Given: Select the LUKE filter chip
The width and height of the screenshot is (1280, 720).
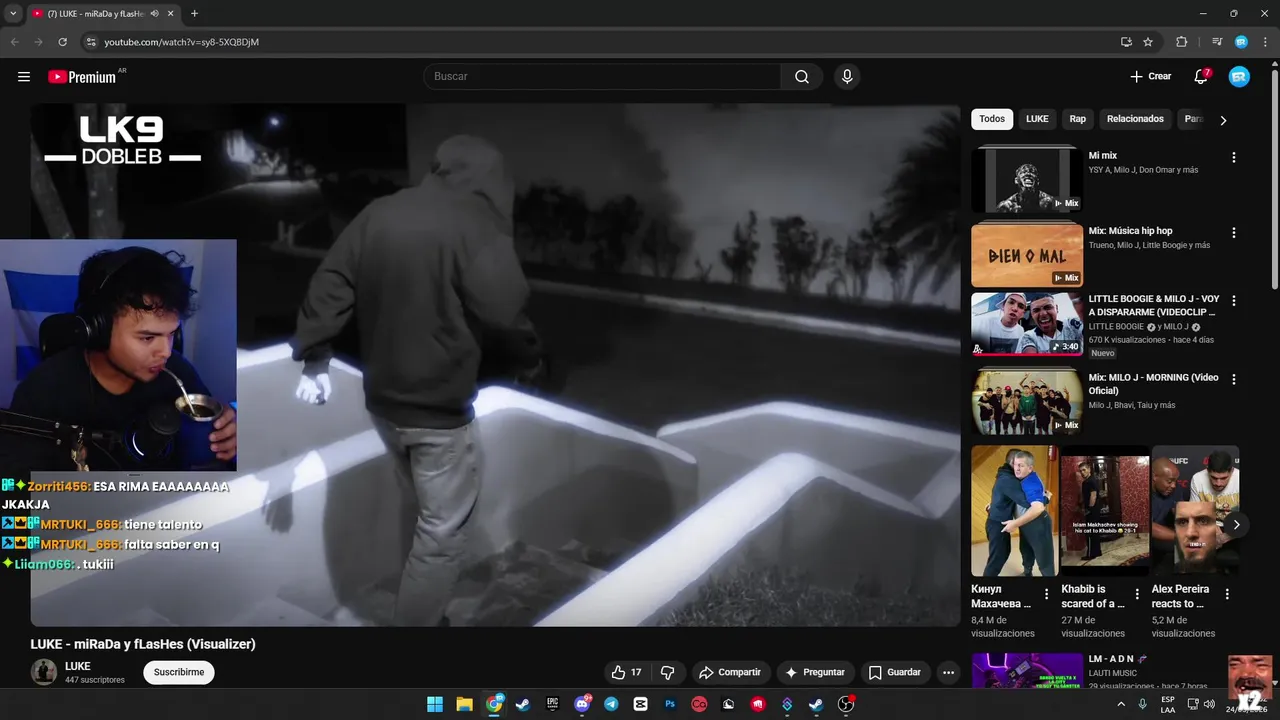Looking at the screenshot, I should point(1037,119).
